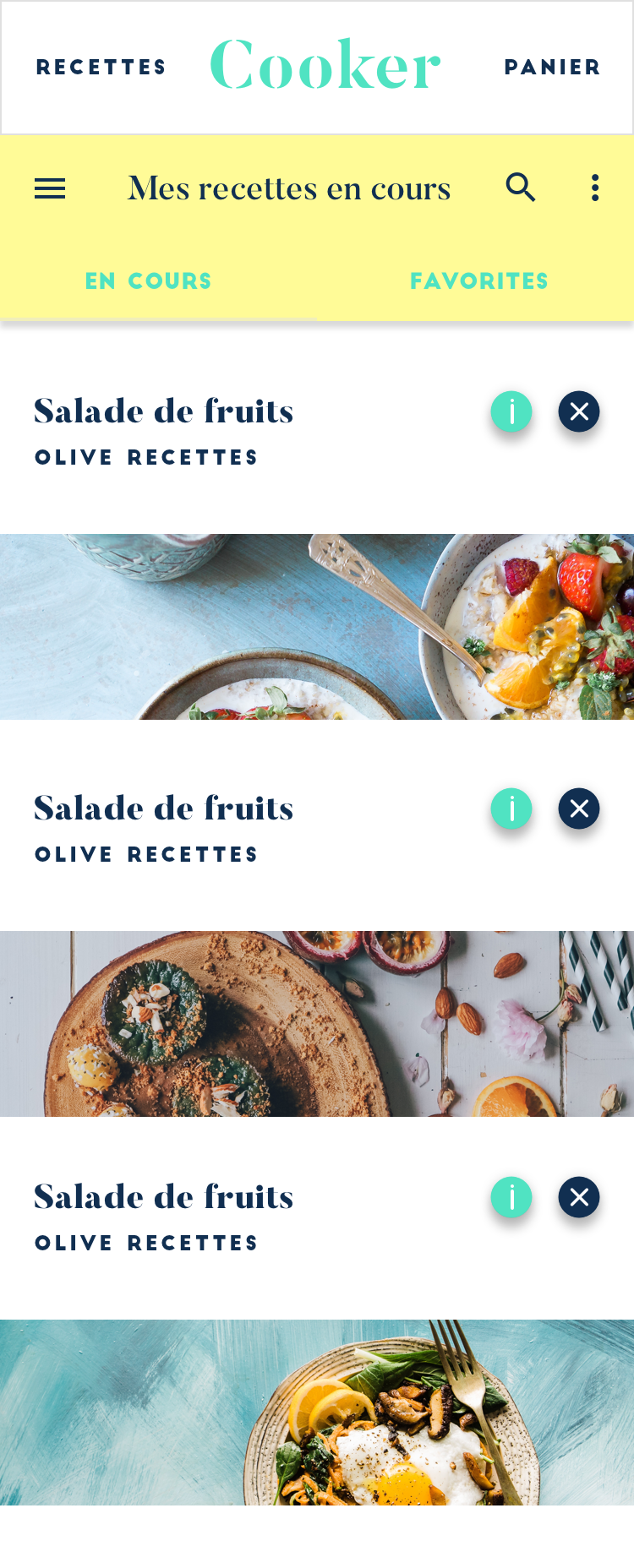This screenshot has width=634, height=1568.
Task: Show info for the second Salade de fruits
Action: [511, 808]
